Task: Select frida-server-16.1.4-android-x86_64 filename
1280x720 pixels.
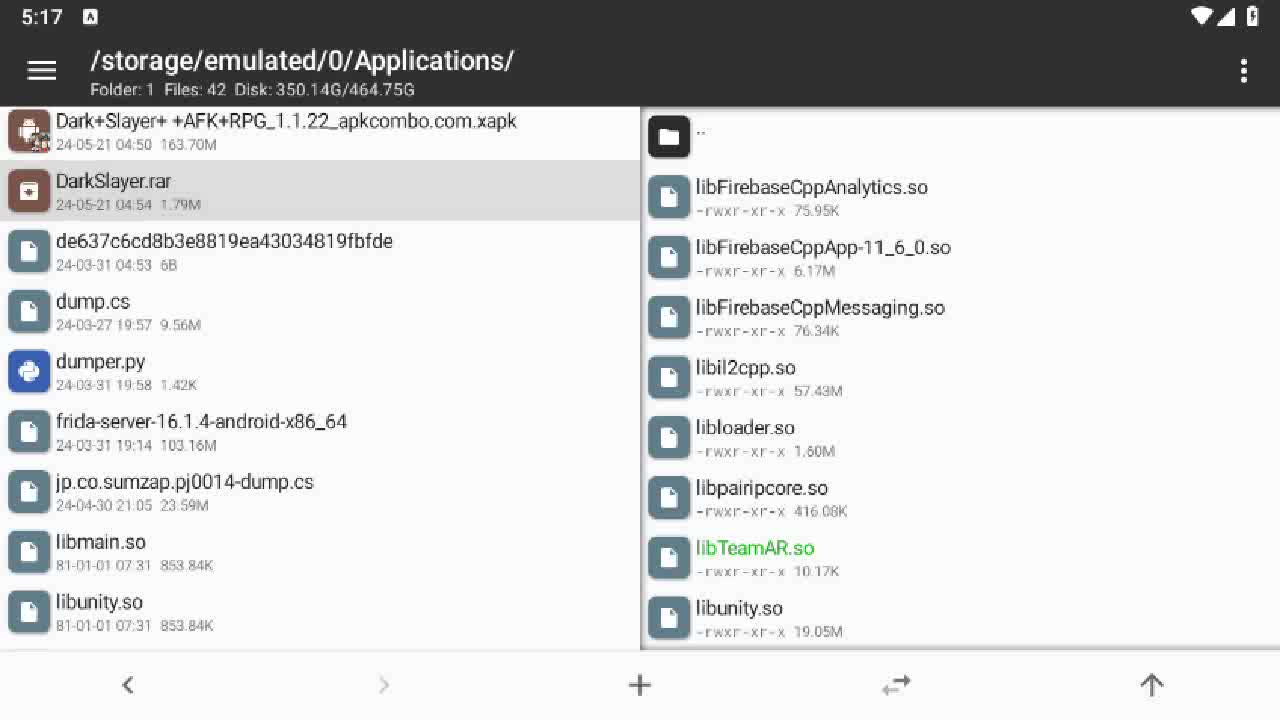Action: pos(201,422)
